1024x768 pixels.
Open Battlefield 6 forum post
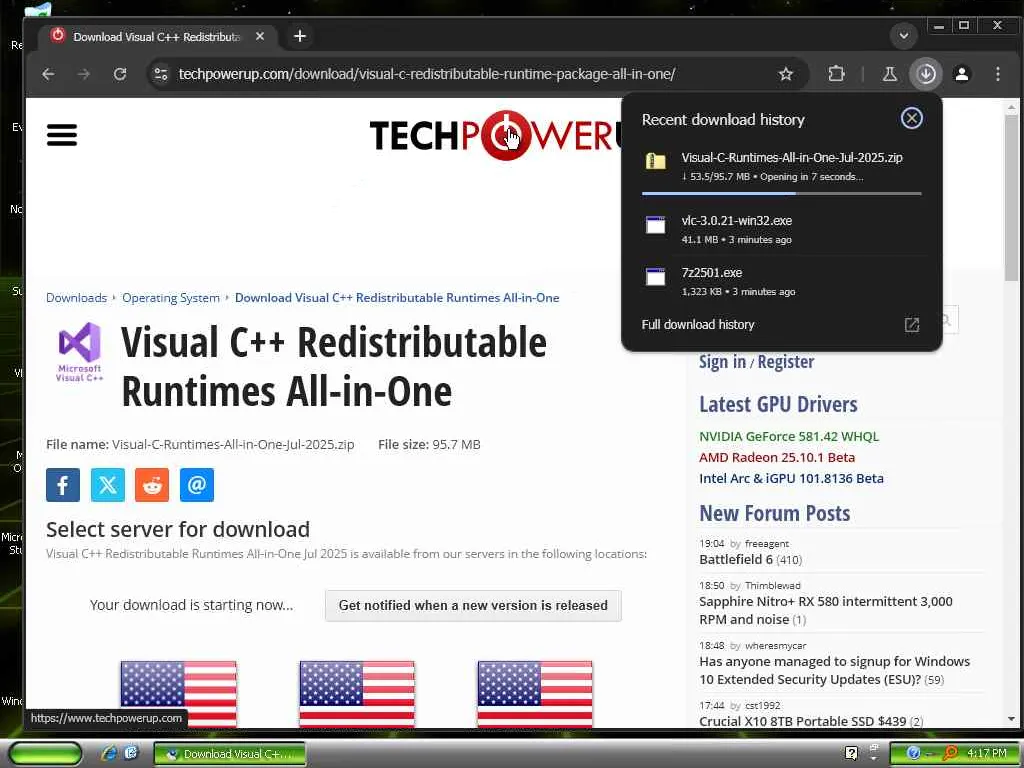736,559
